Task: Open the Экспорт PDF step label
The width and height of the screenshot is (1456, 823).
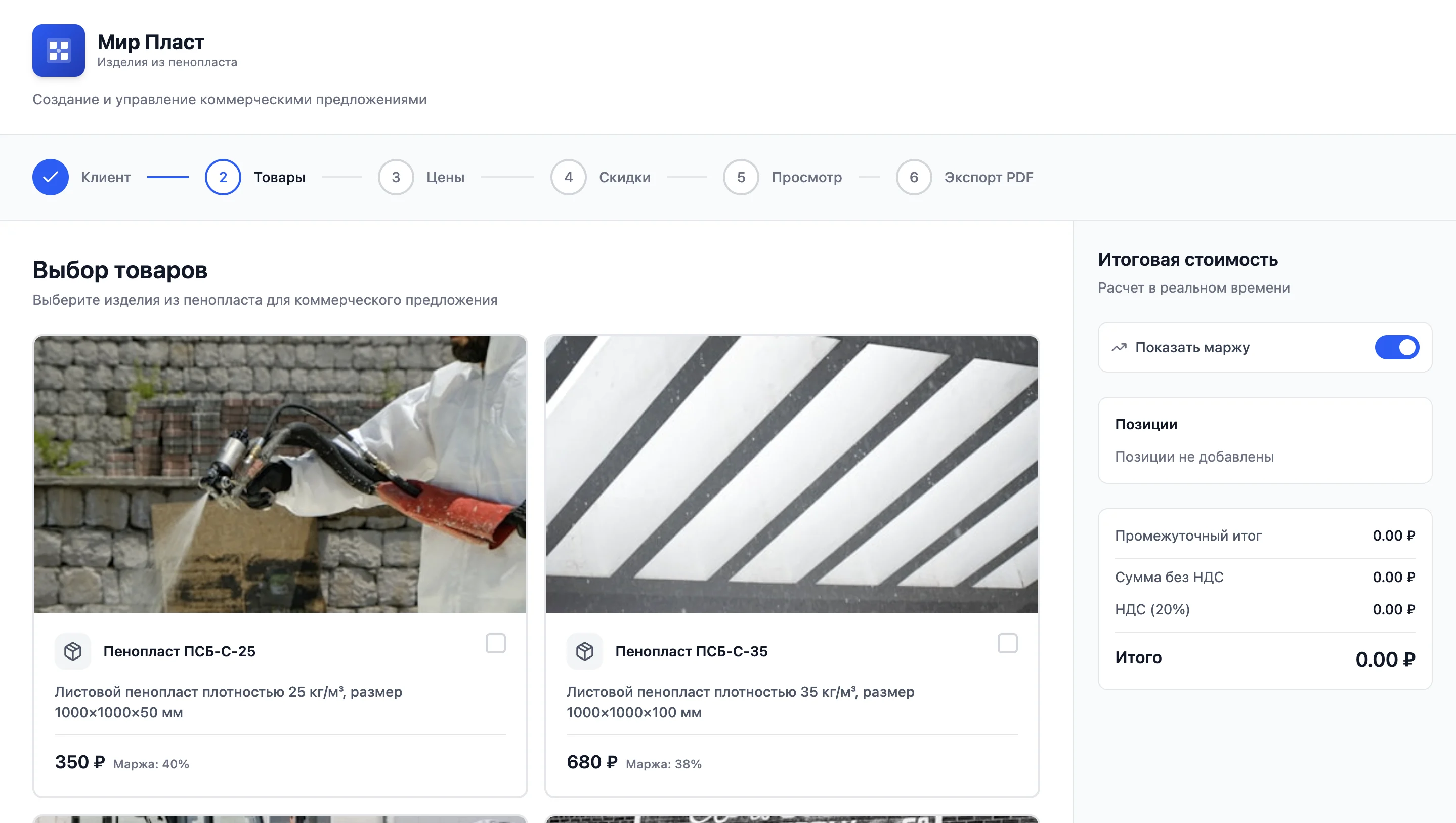Action: pyautogui.click(x=989, y=177)
